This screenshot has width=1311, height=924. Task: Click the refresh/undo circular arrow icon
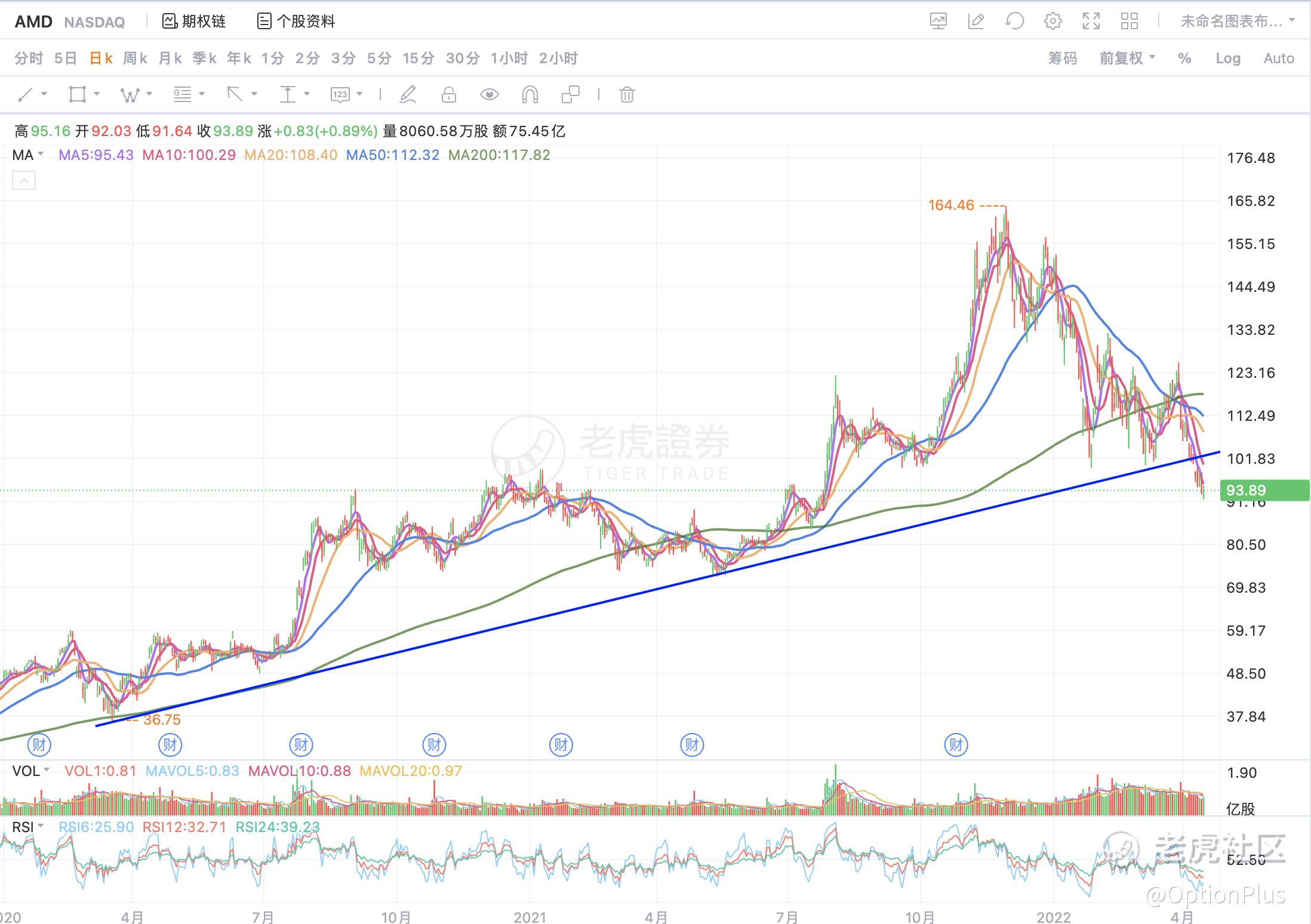tap(1014, 21)
